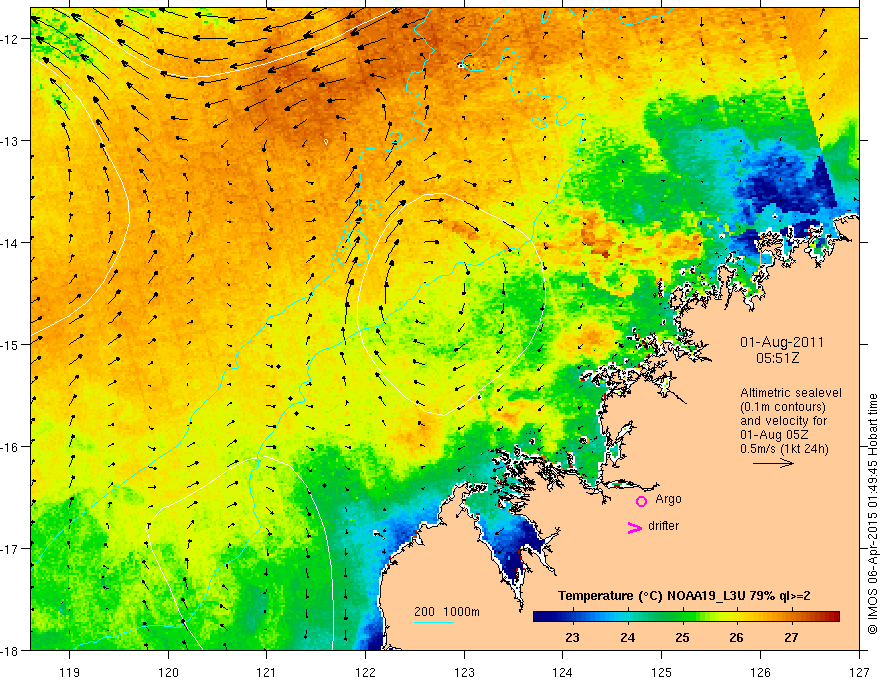Screen dimensions: 880x680
Task: Click the colorbar tick label 26
Action: (x=736, y=638)
